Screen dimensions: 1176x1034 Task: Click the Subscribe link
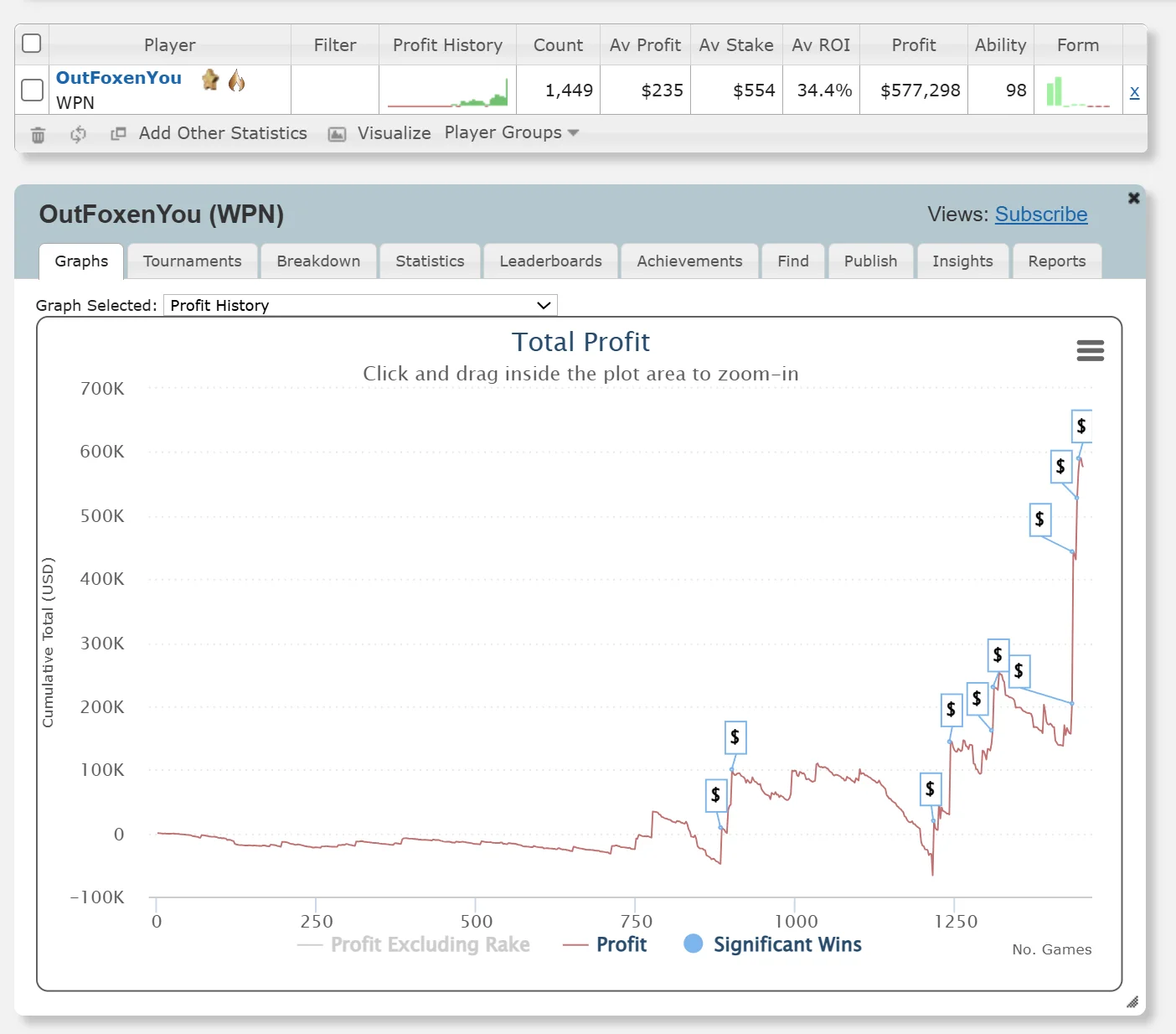pyautogui.click(x=1041, y=215)
